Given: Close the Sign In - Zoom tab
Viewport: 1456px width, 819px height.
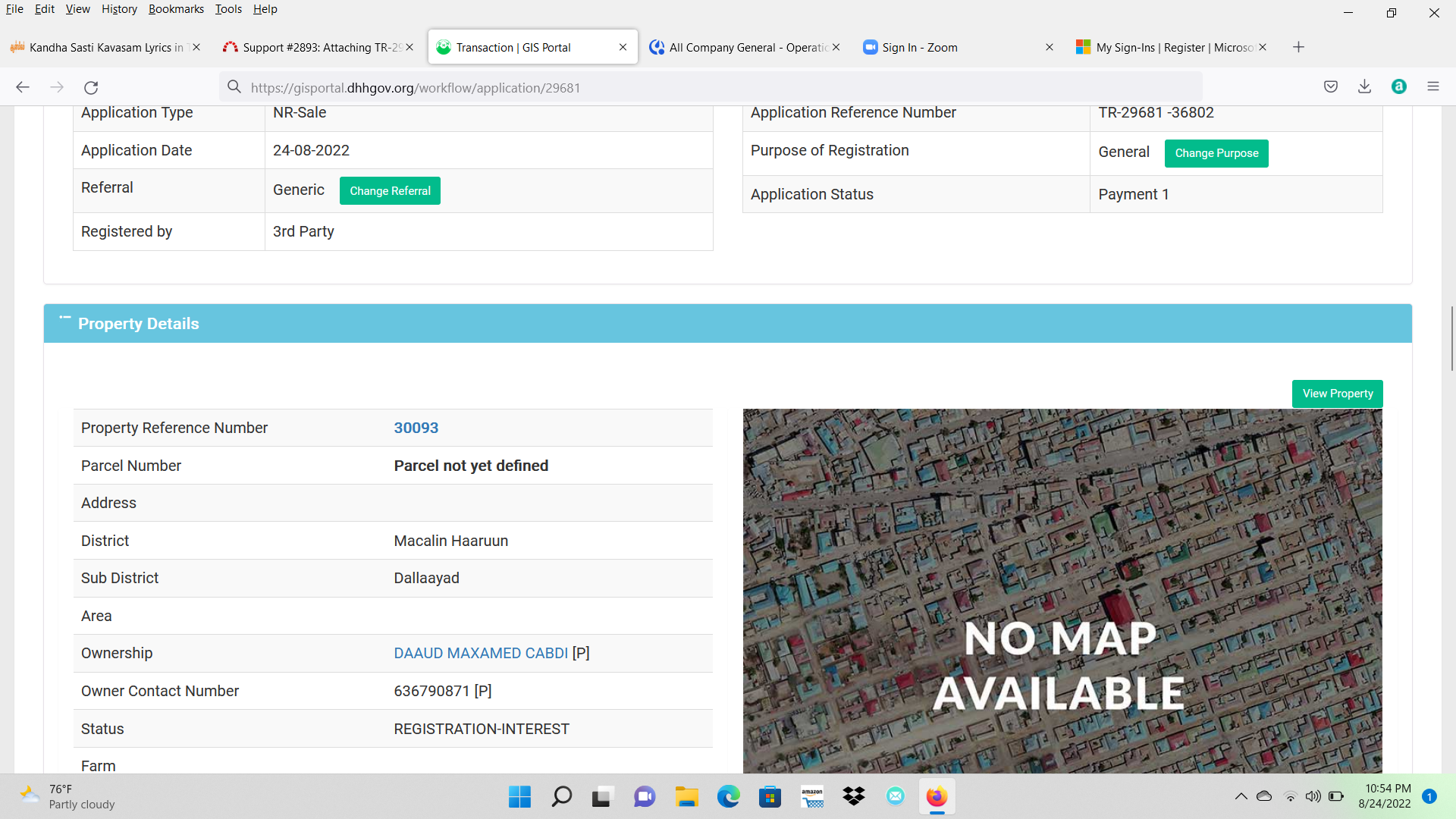Looking at the screenshot, I should pos(1050,47).
